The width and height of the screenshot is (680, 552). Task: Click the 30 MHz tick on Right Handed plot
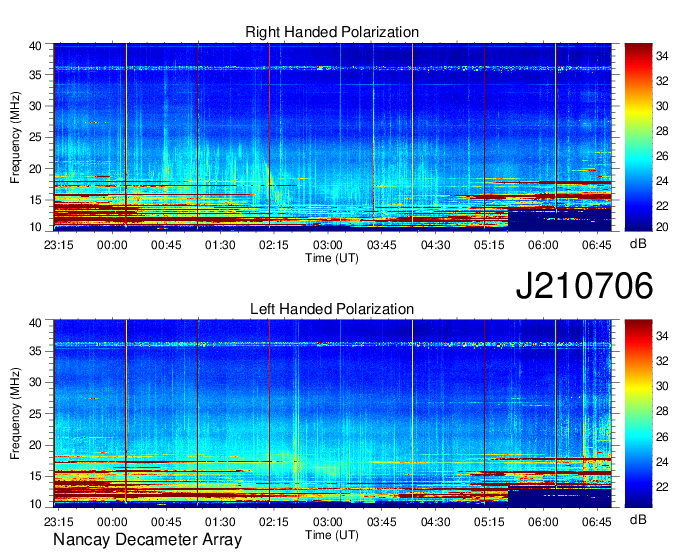tap(35, 106)
